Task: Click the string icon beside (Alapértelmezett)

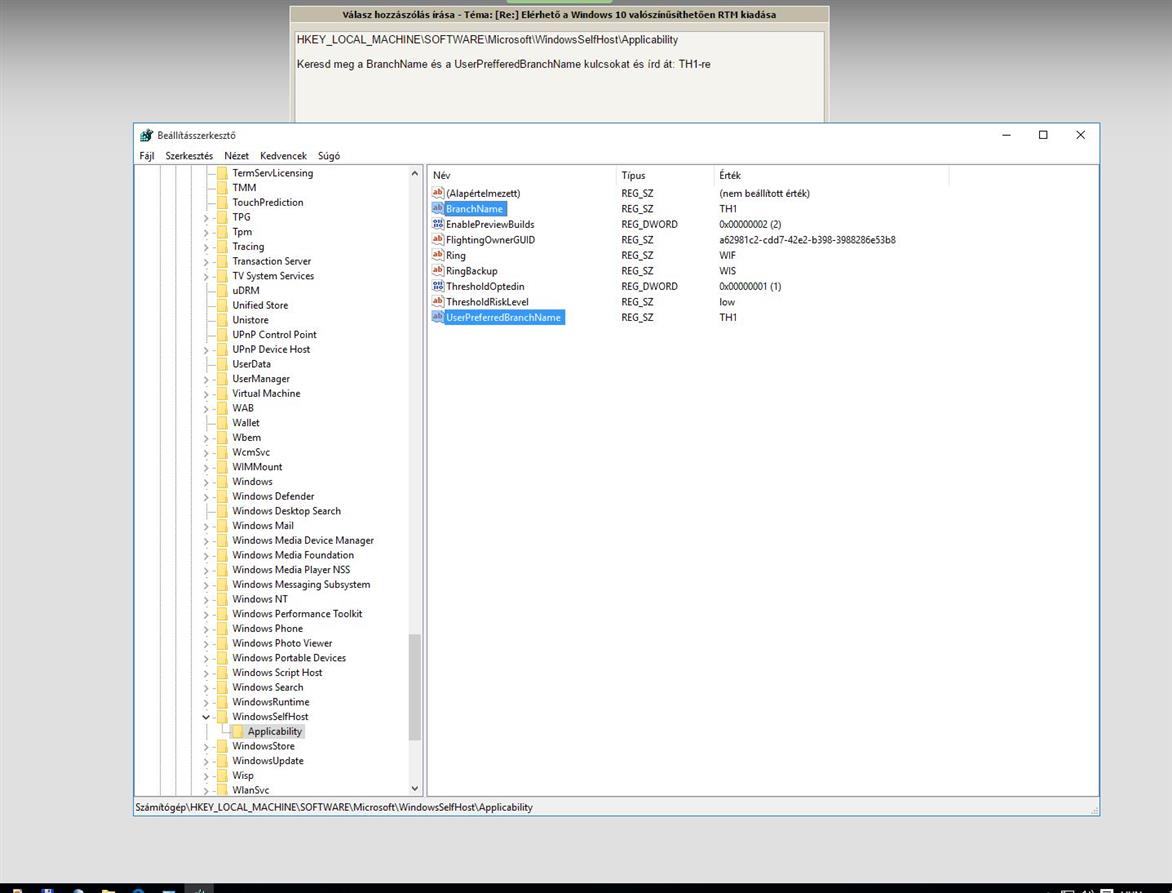Action: (x=438, y=193)
